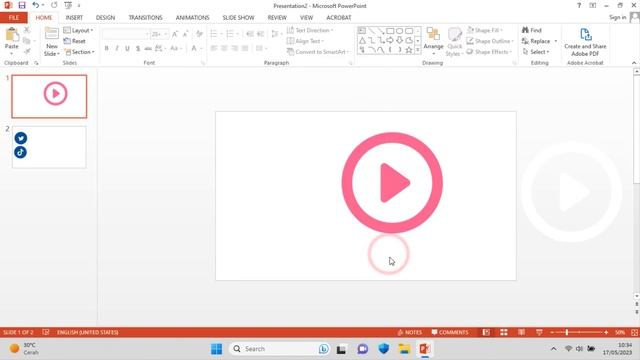
Task: Click the Clear All Formatting icon
Action: coord(199,34)
